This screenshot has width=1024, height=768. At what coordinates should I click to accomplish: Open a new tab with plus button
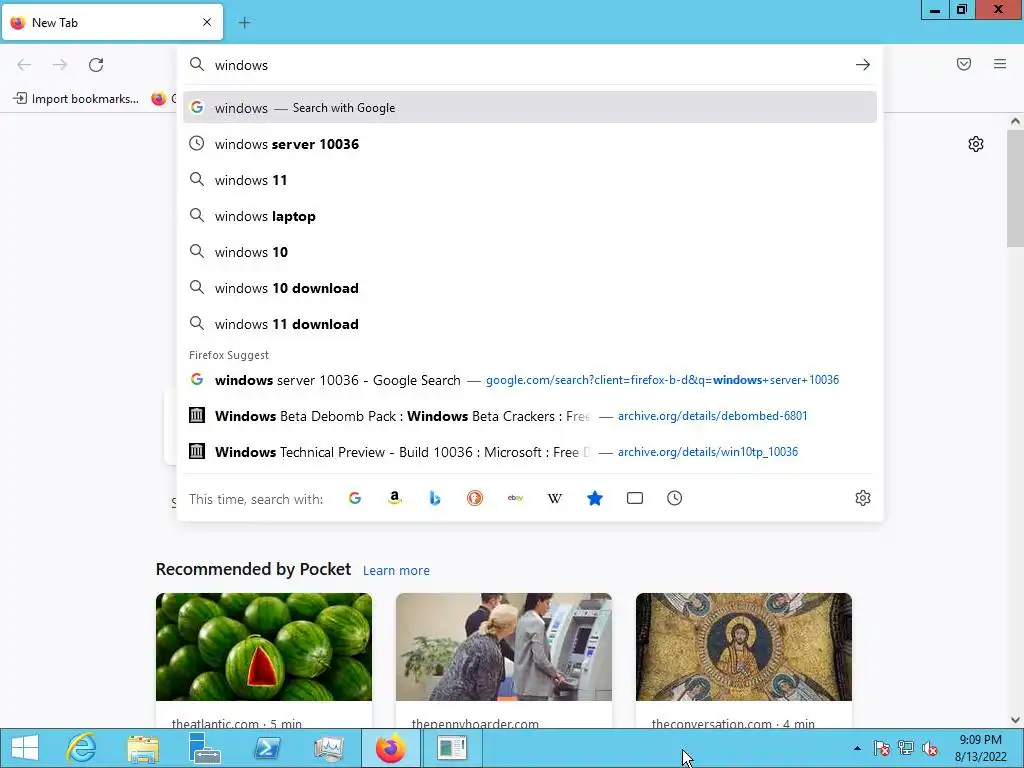point(244,23)
